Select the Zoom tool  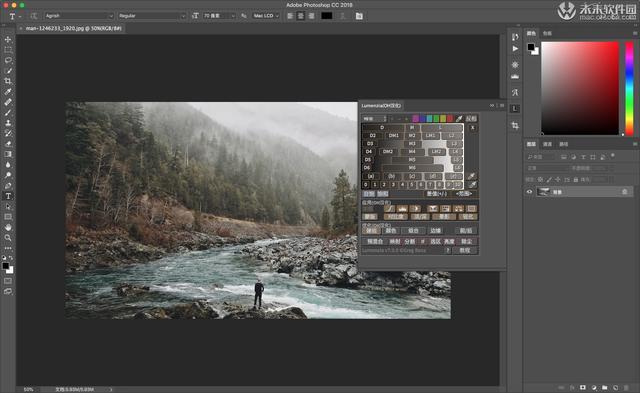click(8, 238)
